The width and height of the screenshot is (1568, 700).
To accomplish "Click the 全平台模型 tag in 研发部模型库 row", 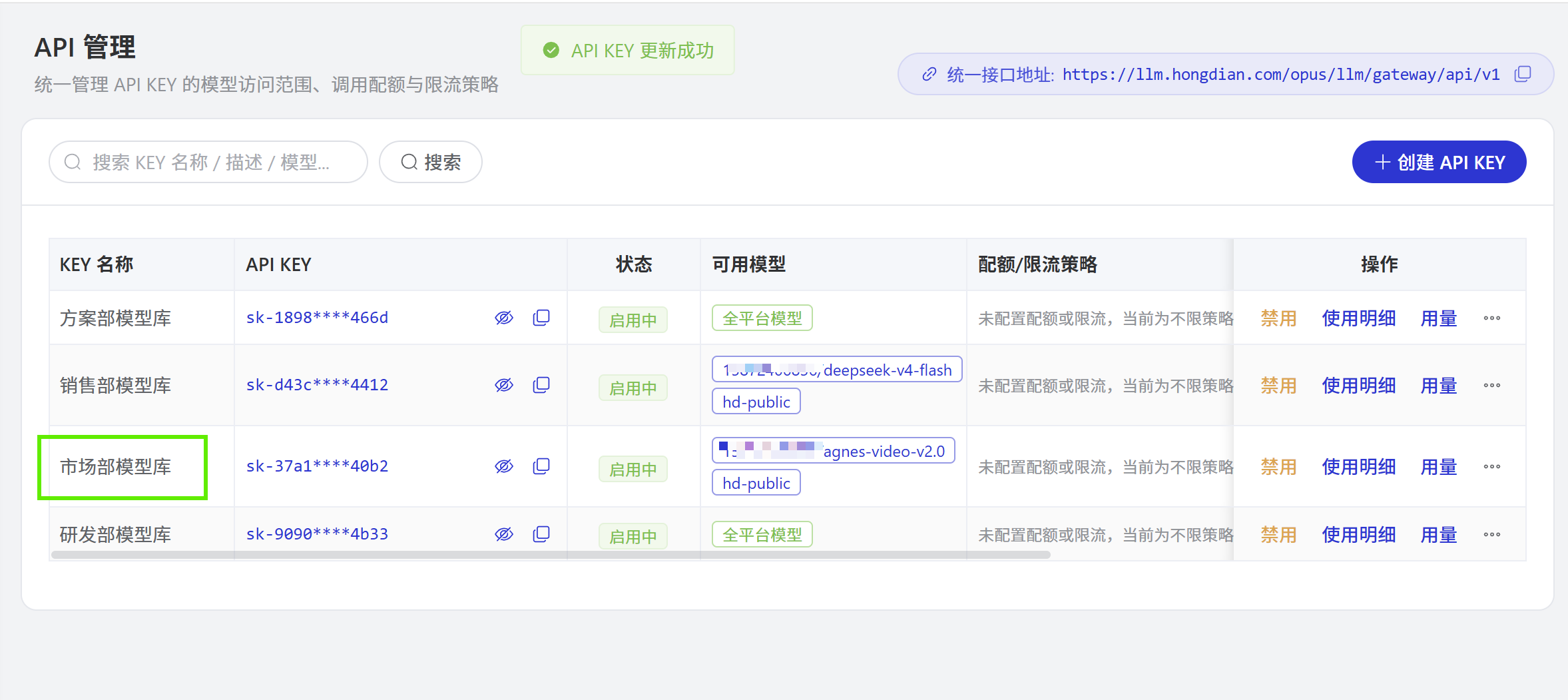I will (762, 534).
